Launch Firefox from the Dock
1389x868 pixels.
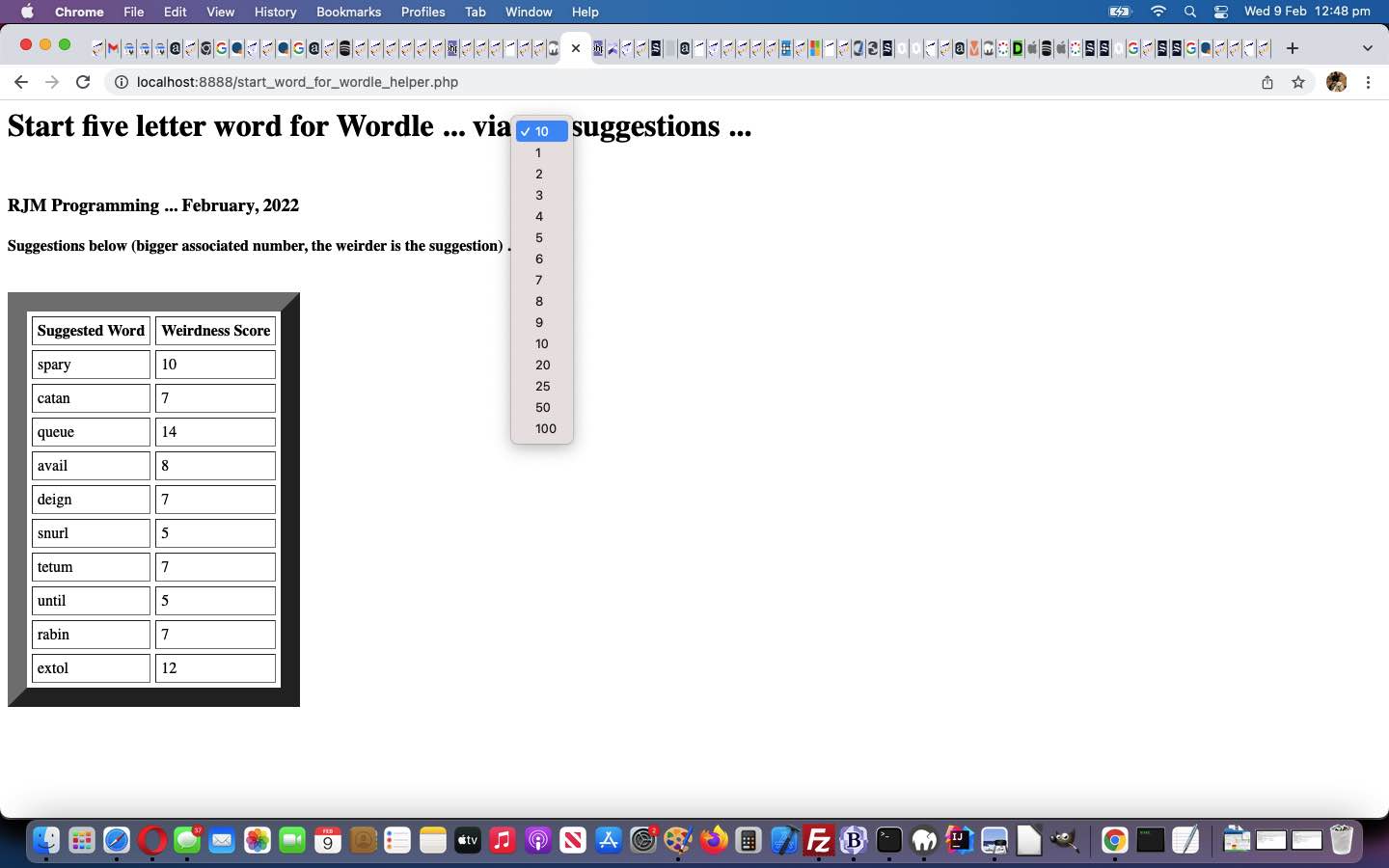[714, 841]
